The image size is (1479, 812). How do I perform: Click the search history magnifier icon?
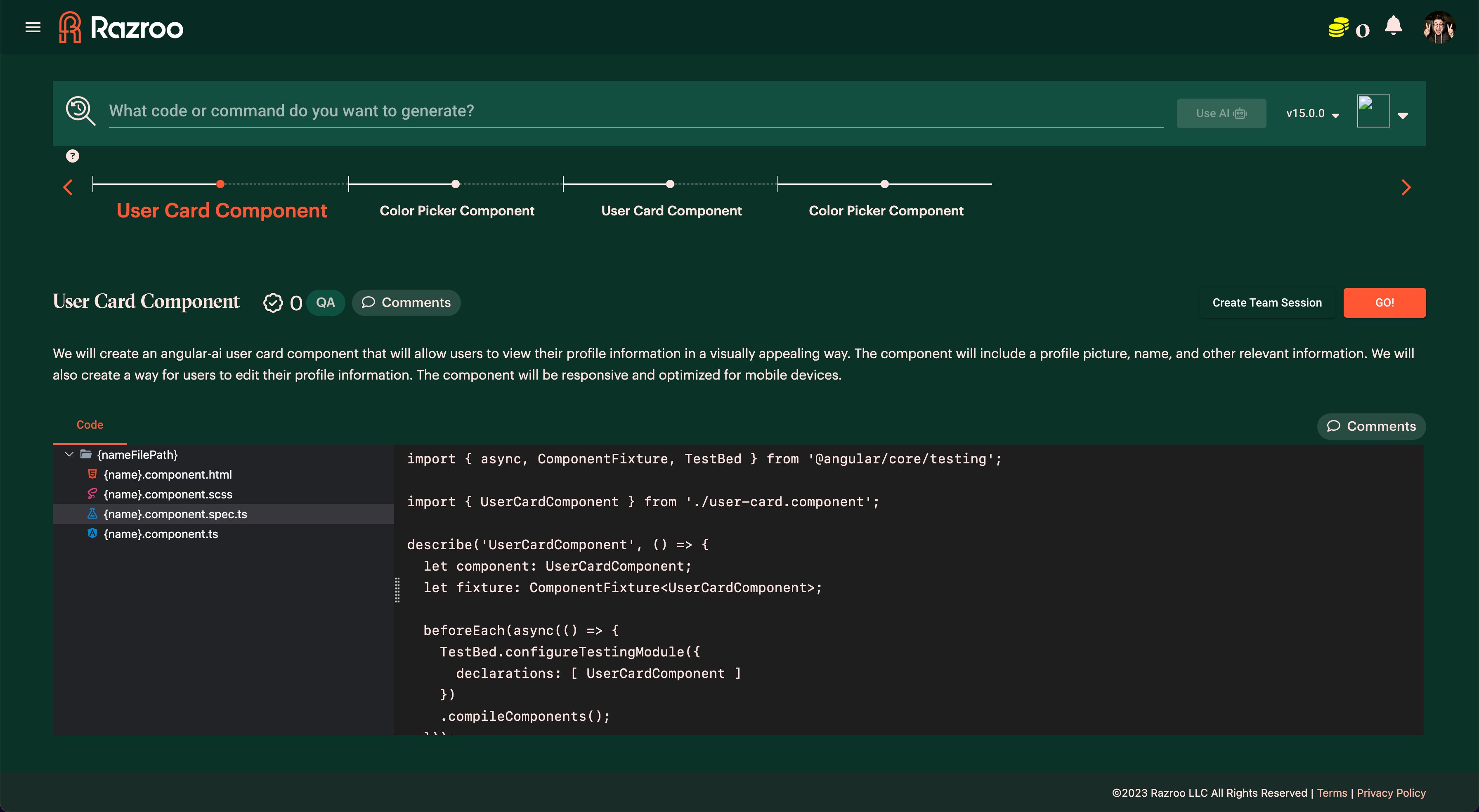pyautogui.click(x=80, y=110)
